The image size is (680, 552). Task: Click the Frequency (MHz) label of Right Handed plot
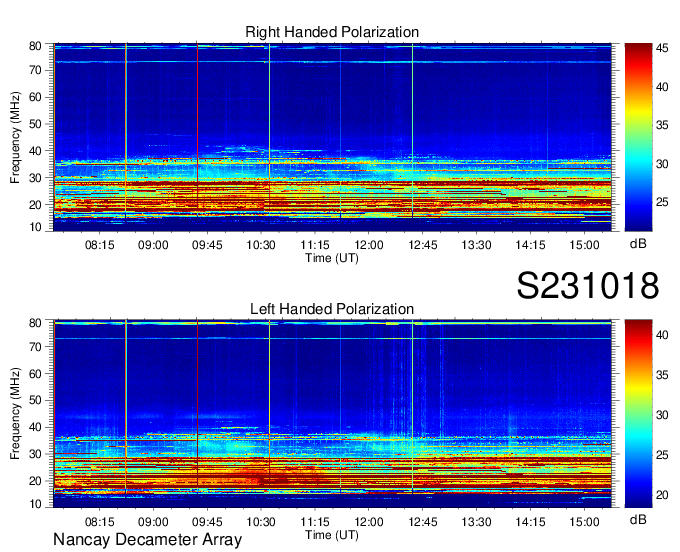[x=15, y=137]
